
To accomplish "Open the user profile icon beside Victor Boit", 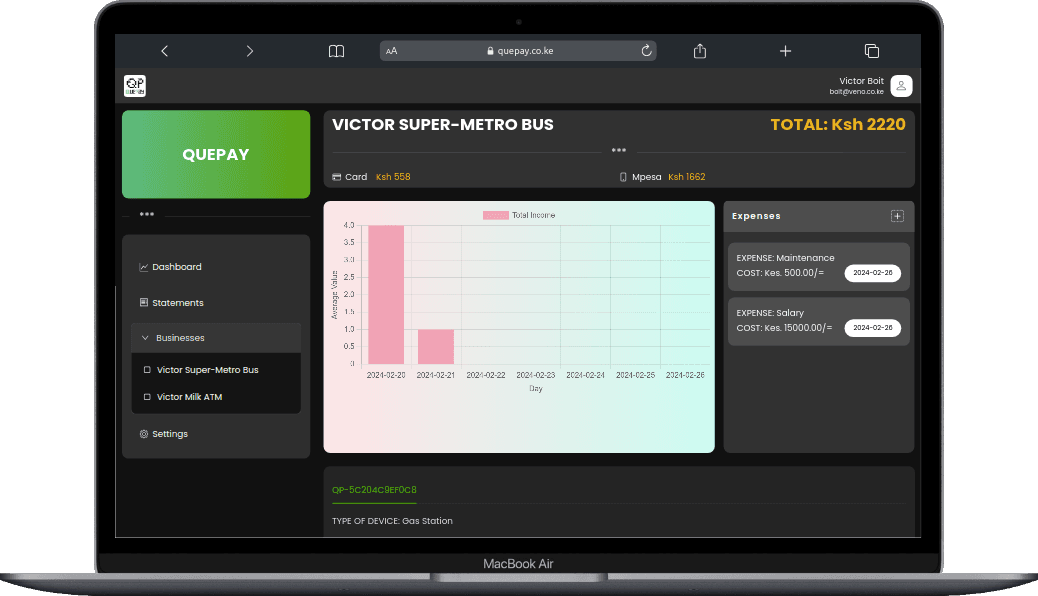I will click(900, 86).
